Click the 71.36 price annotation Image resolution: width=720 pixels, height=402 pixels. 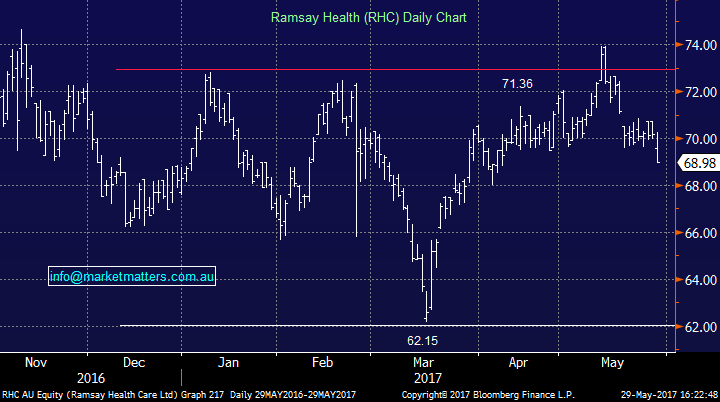point(517,84)
